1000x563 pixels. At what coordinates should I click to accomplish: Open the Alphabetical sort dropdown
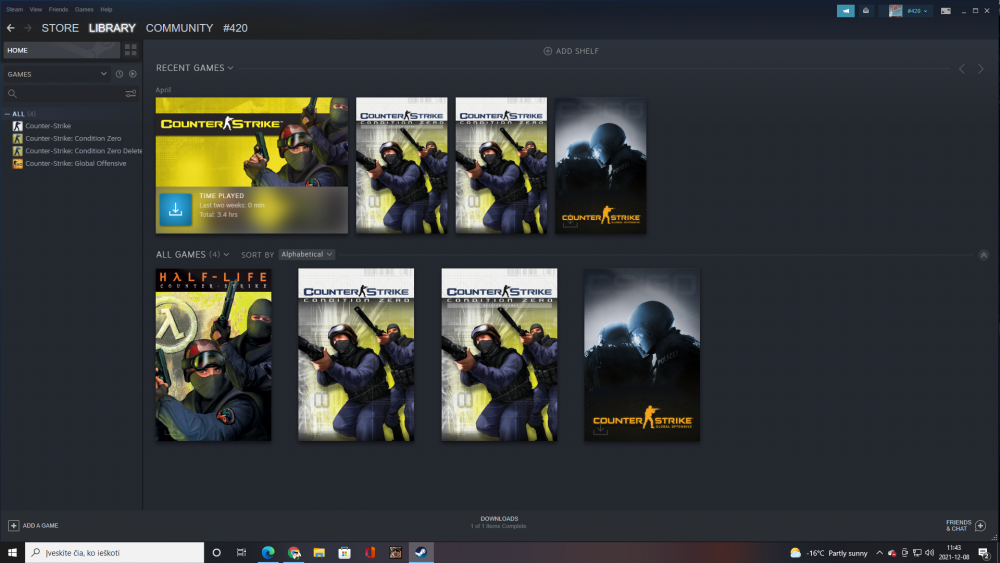click(x=307, y=254)
